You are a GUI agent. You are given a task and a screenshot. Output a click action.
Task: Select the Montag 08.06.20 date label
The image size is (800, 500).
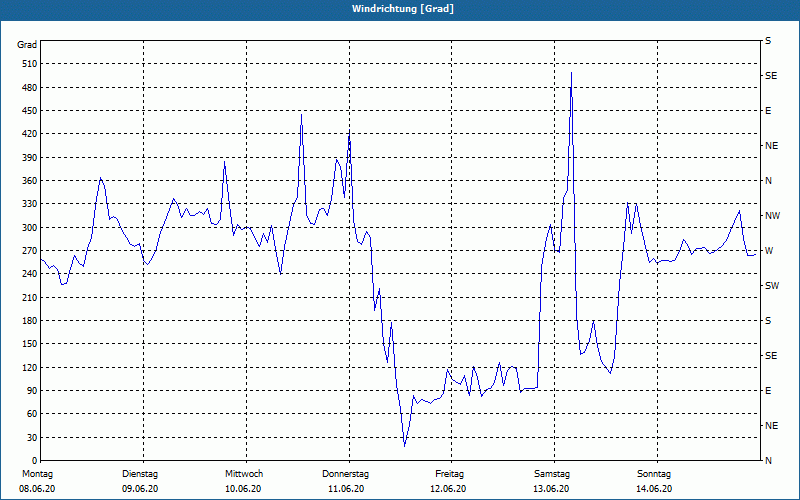[37, 481]
